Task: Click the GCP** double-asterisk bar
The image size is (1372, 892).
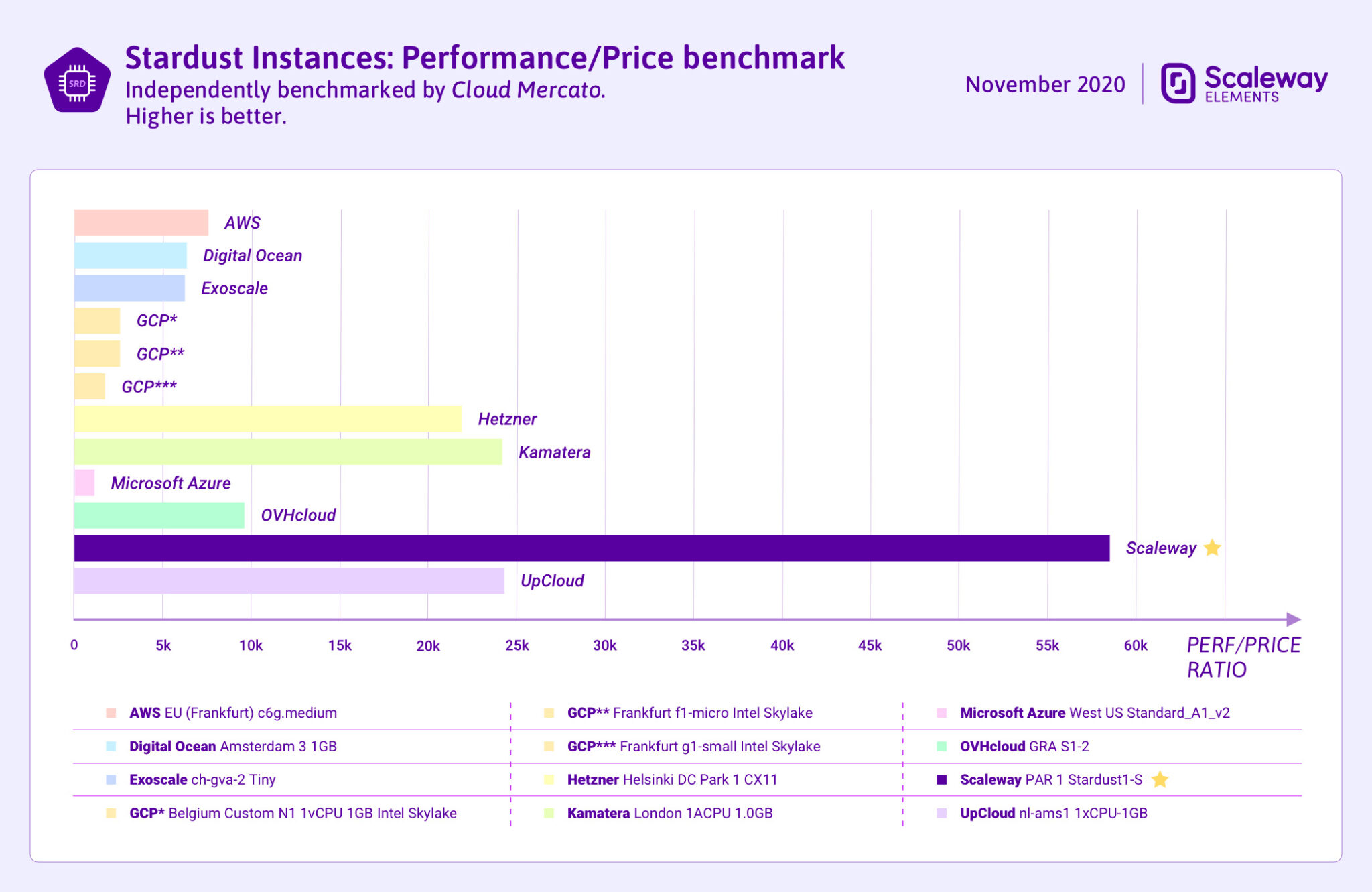Action: [96, 354]
